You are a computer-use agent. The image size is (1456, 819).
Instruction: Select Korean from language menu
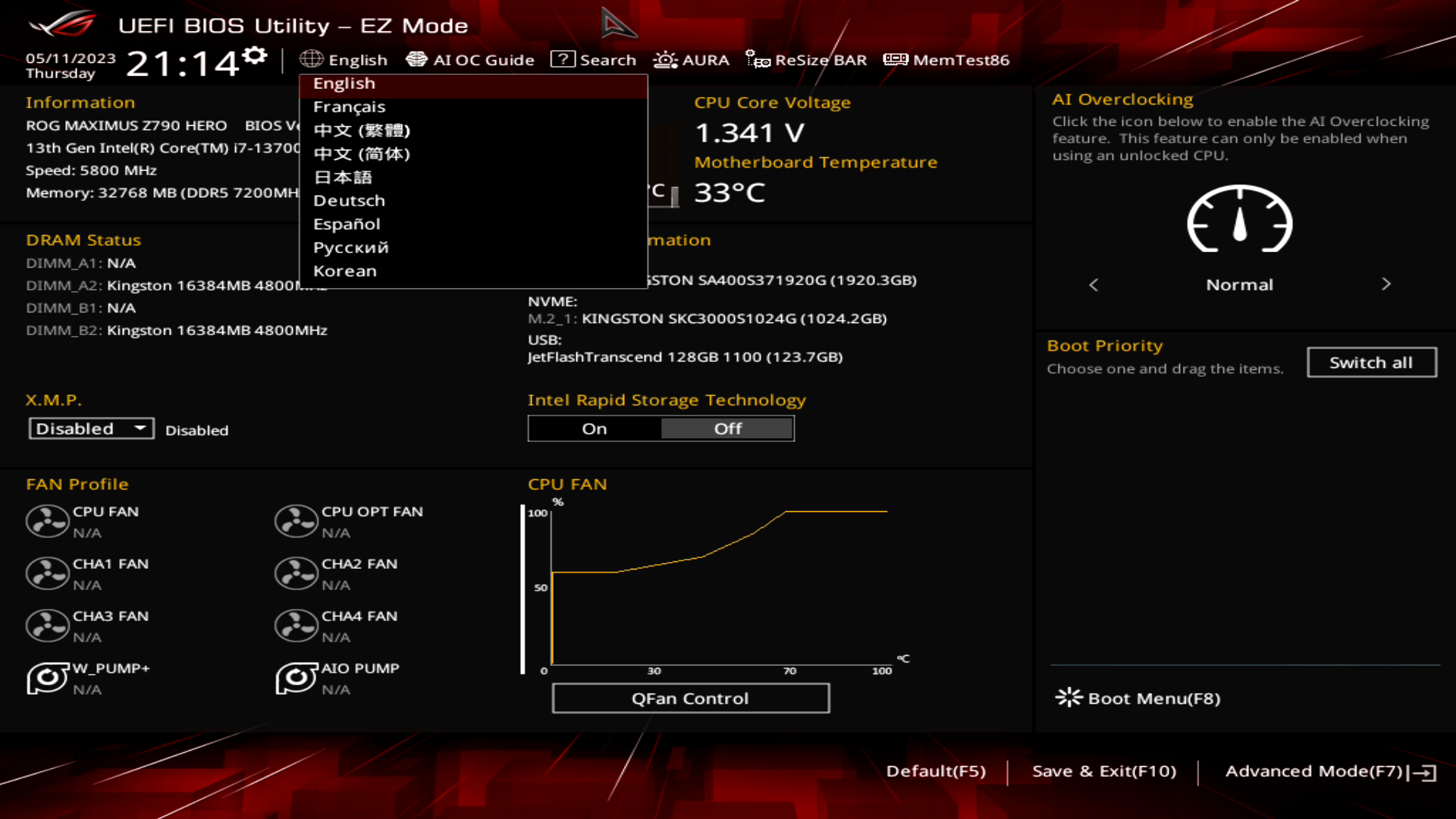(x=344, y=270)
